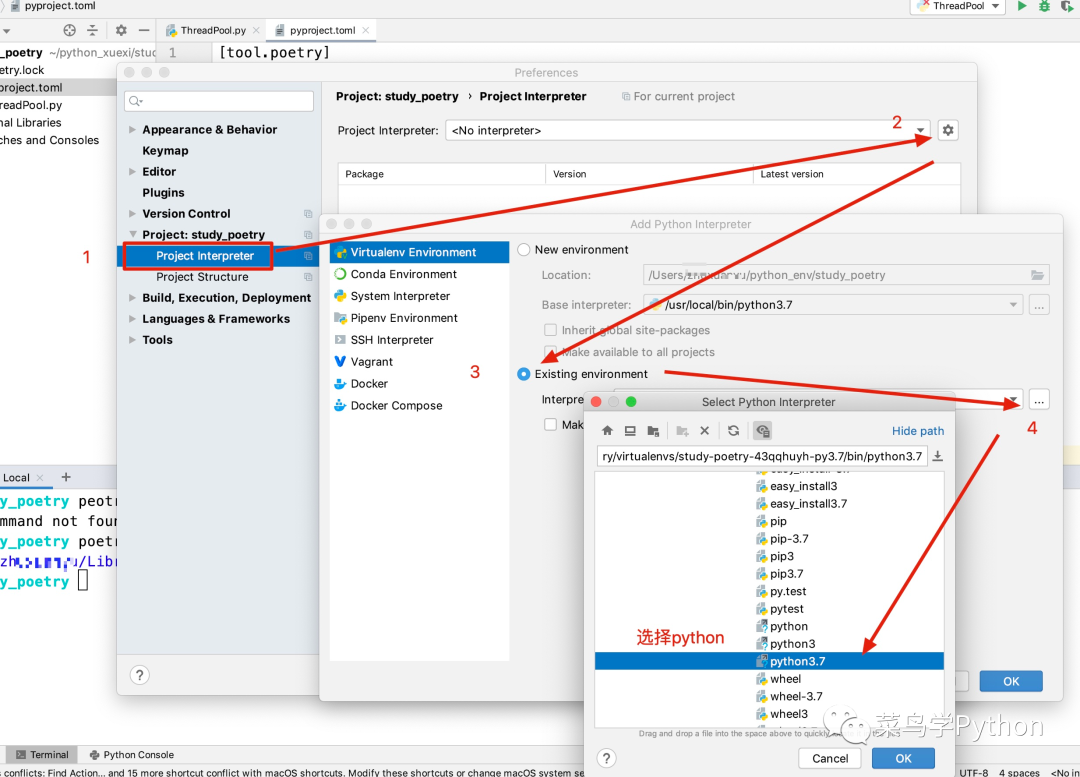Select python3.7 in file list

coord(769,661)
